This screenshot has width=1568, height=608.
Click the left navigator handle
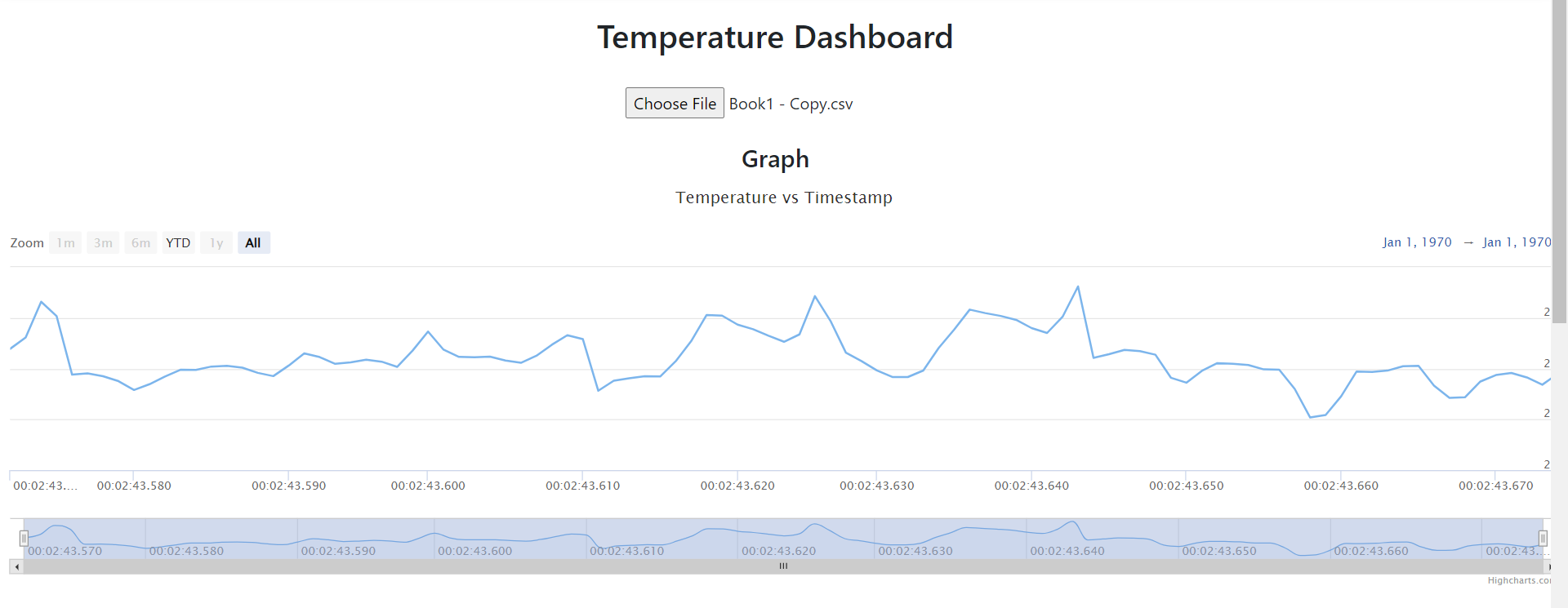[24, 538]
